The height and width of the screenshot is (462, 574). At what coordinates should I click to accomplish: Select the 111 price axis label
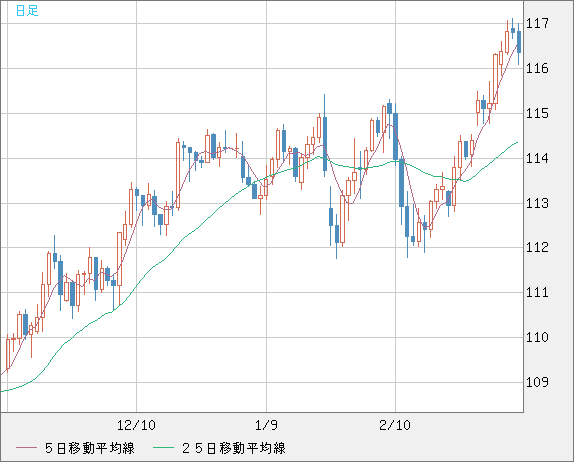(537, 293)
